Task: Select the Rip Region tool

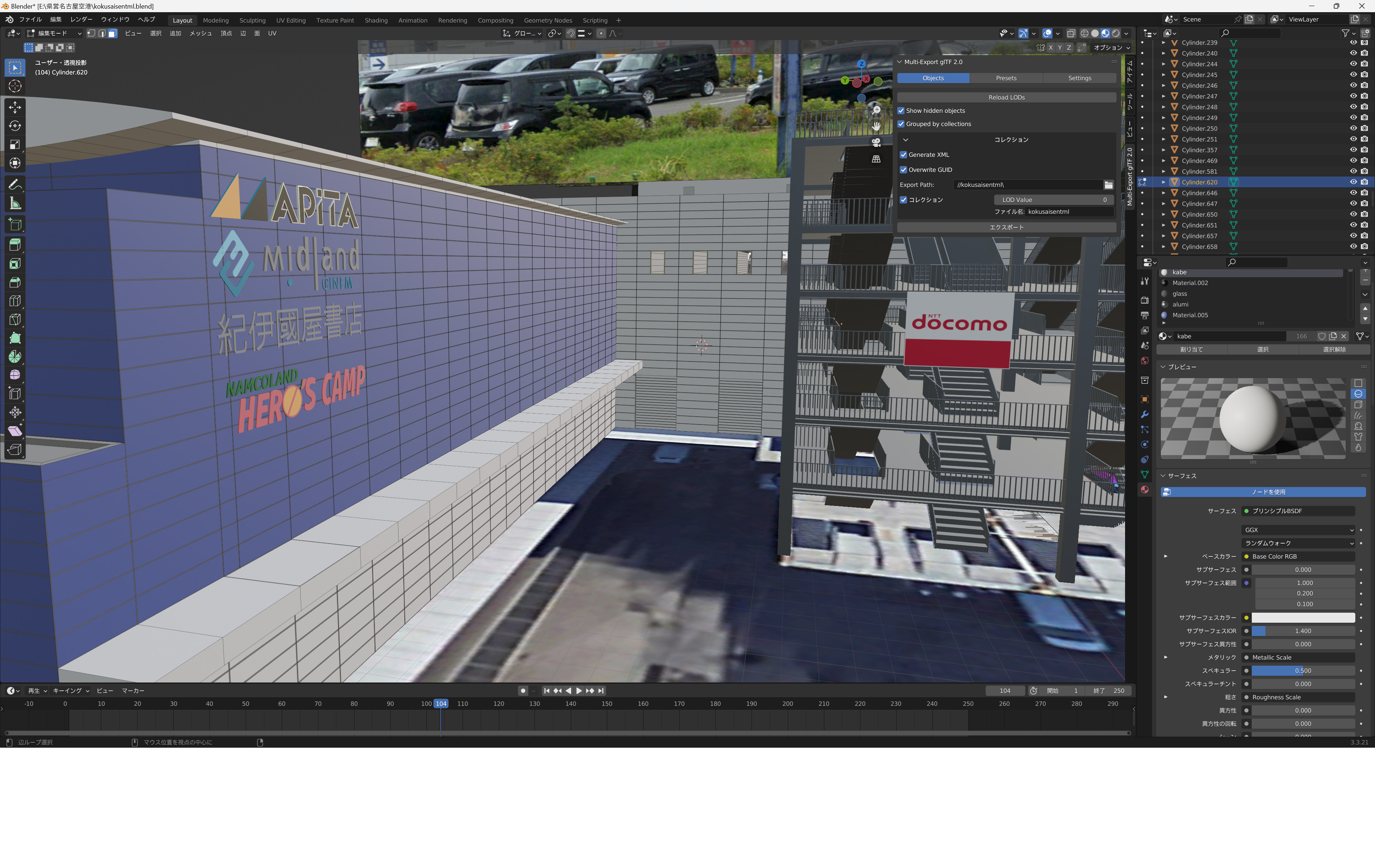Action: (x=15, y=450)
